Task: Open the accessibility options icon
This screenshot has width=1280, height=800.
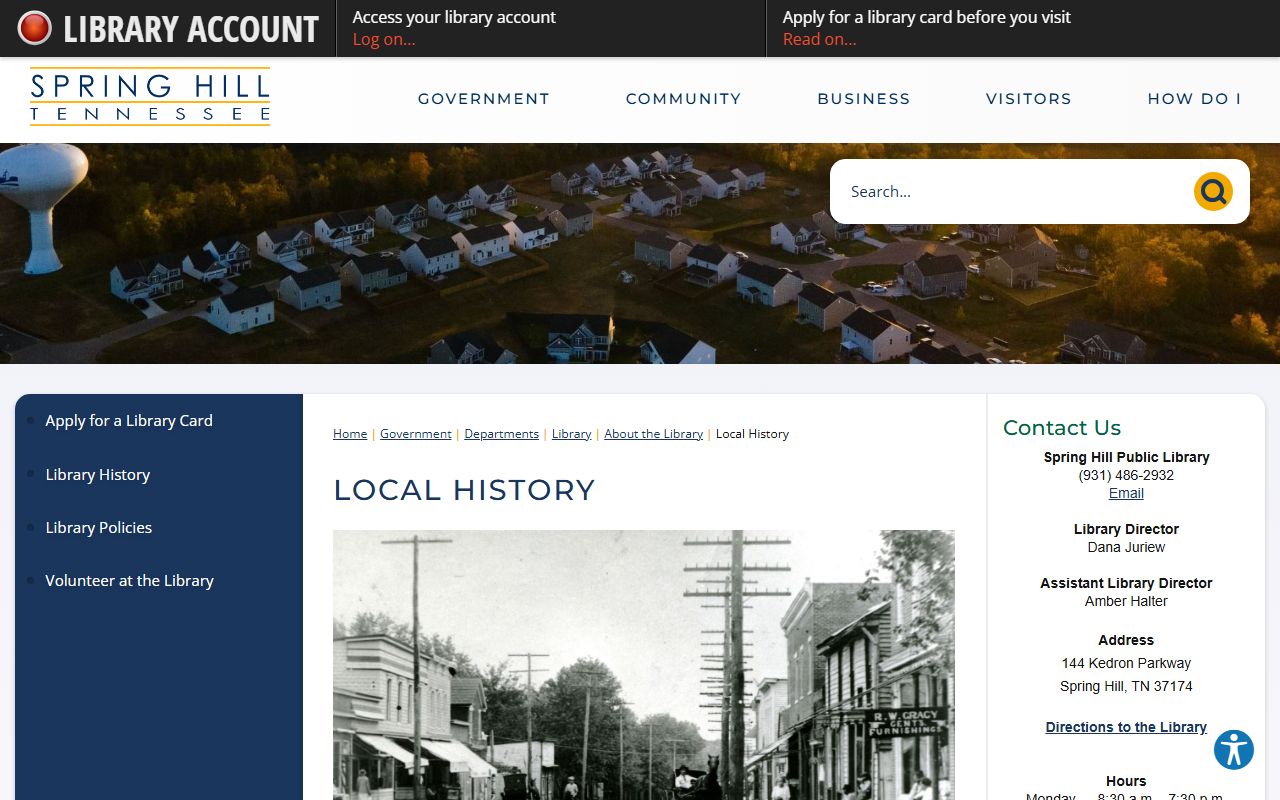Action: pyautogui.click(x=1234, y=749)
